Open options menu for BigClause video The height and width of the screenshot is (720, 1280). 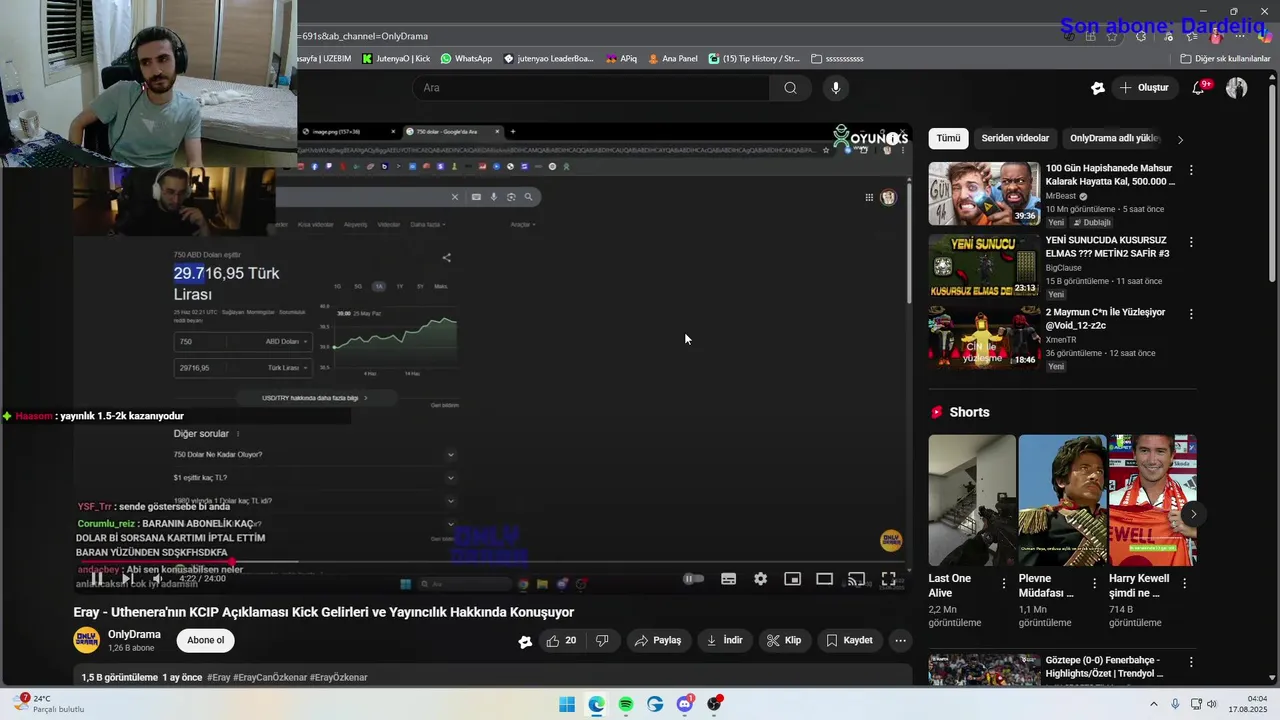(x=1191, y=242)
